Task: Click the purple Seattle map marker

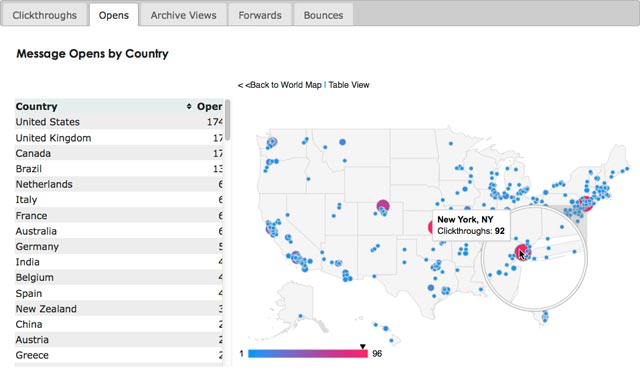Action: click(x=272, y=142)
